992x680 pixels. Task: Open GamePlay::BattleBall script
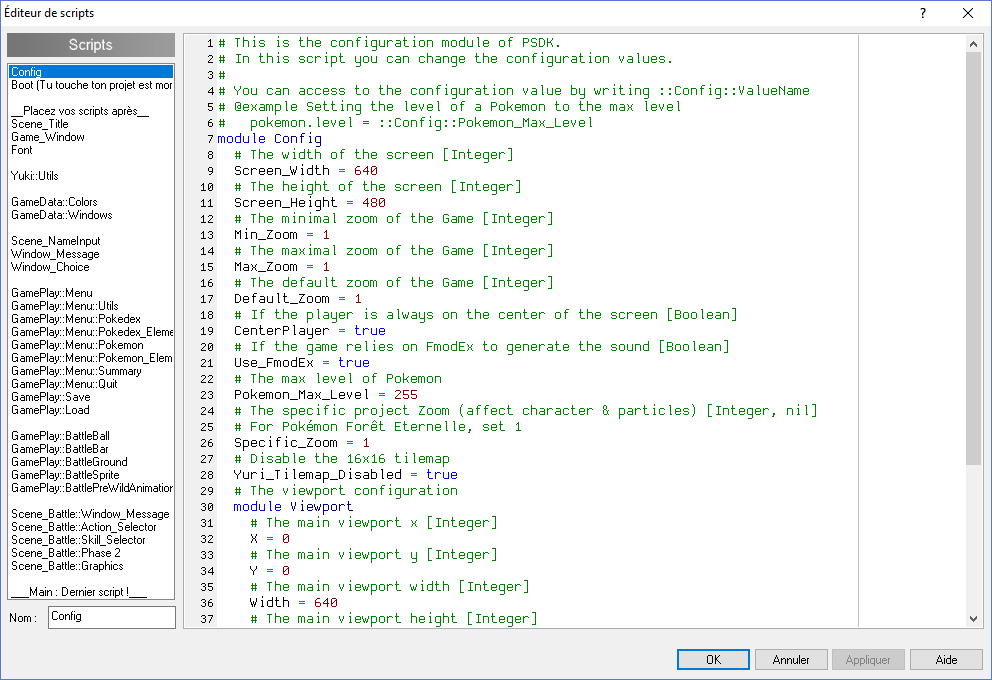pyautogui.click(x=91, y=436)
